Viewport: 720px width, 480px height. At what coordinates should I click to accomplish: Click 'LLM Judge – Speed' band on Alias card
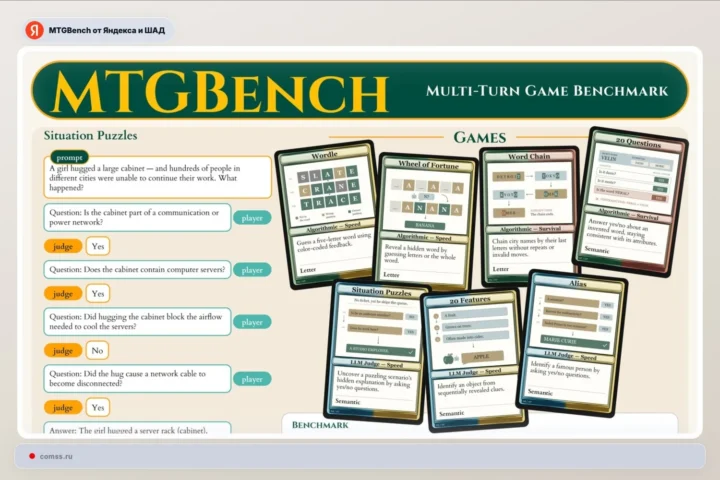coord(570,356)
